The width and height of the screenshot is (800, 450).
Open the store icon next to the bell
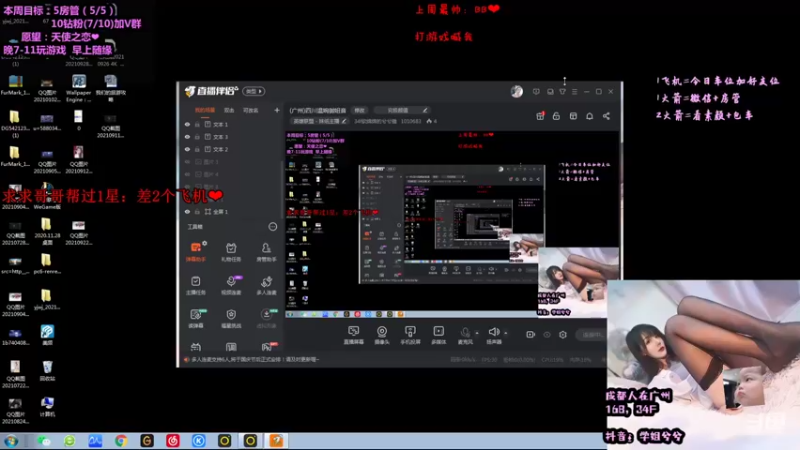pos(573,116)
